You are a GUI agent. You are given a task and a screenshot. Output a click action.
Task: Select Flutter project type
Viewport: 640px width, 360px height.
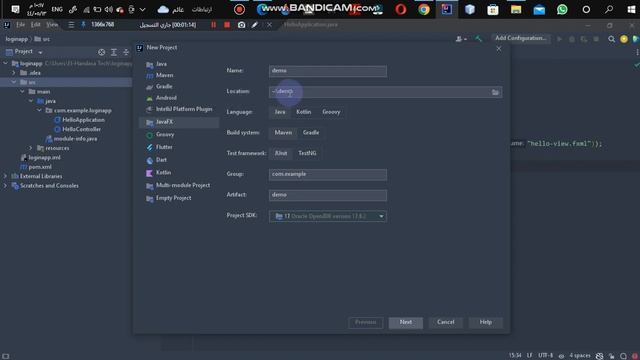pyautogui.click(x=164, y=147)
